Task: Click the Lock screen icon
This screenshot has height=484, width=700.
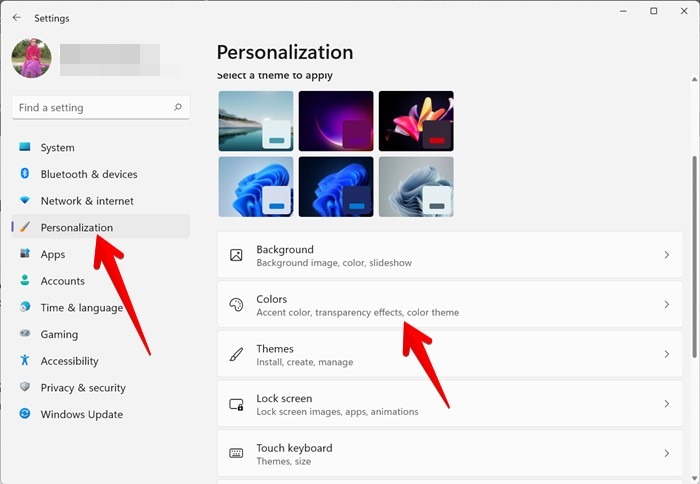Action: pyautogui.click(x=236, y=404)
